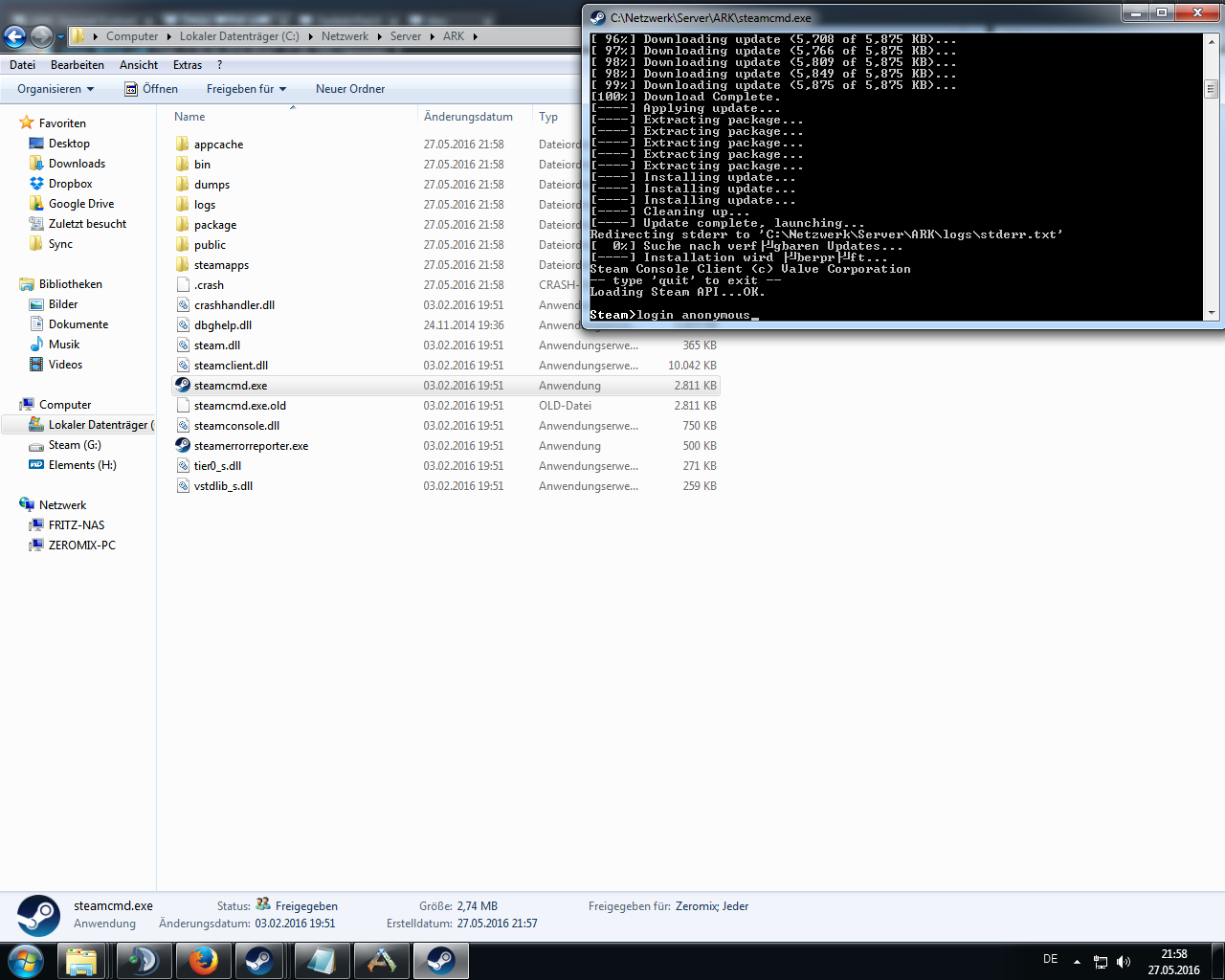This screenshot has height=980, width=1225.
Task: Select the steamclient.dll file name
Action: coord(231,366)
